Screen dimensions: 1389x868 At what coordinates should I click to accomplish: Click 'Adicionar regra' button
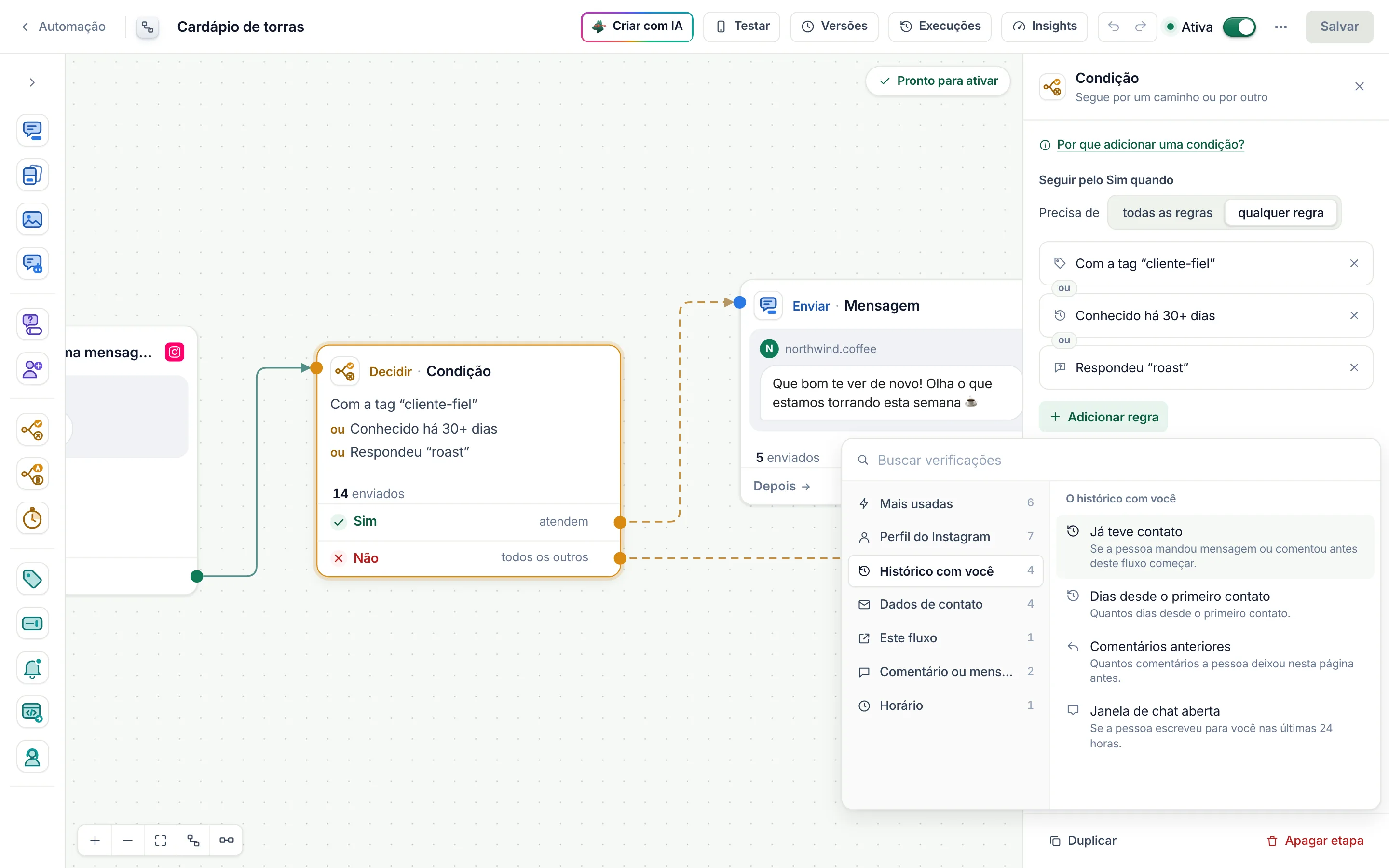[1103, 417]
